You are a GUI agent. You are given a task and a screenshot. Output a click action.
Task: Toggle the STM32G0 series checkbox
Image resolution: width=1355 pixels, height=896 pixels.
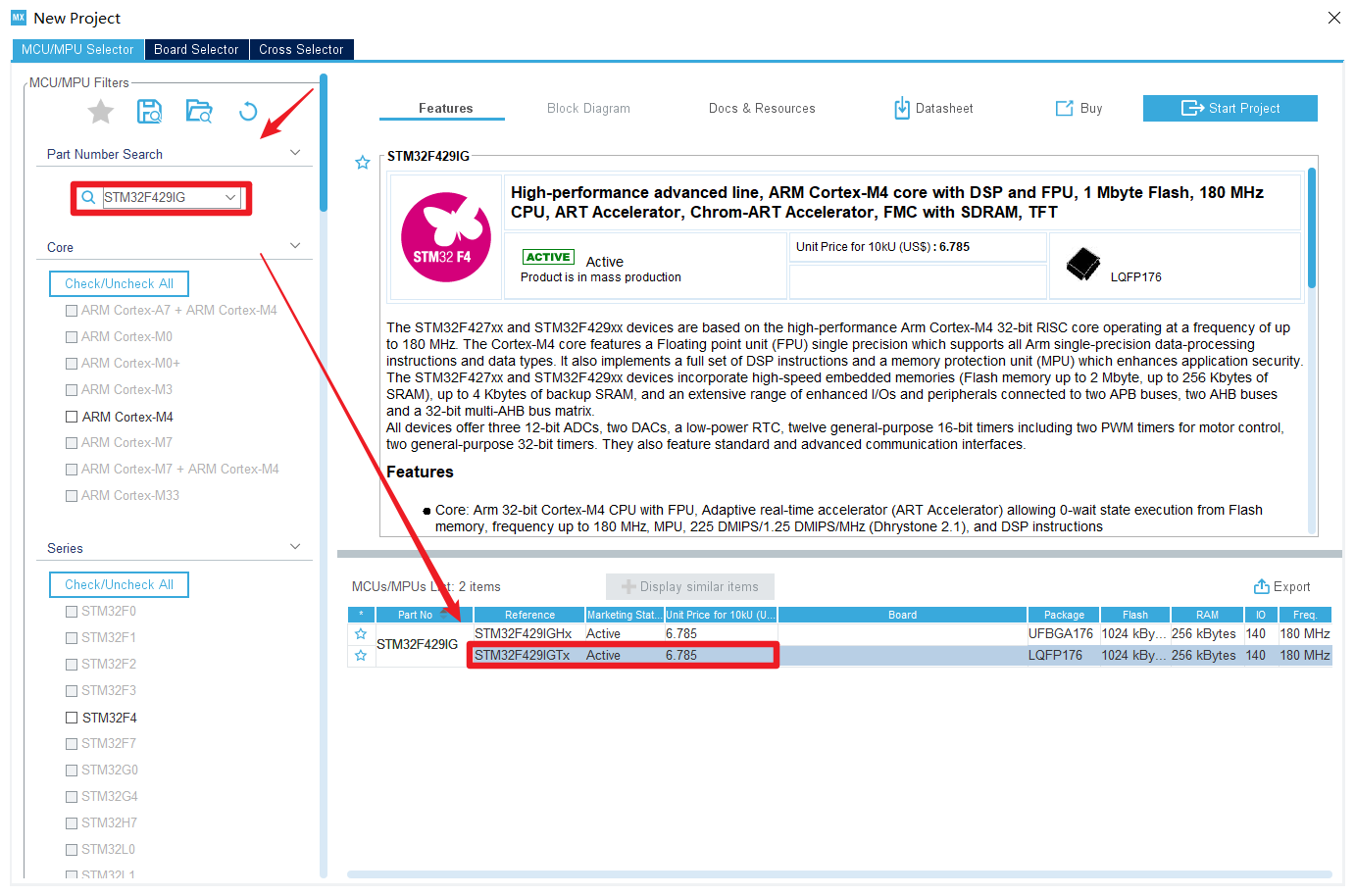[72, 771]
